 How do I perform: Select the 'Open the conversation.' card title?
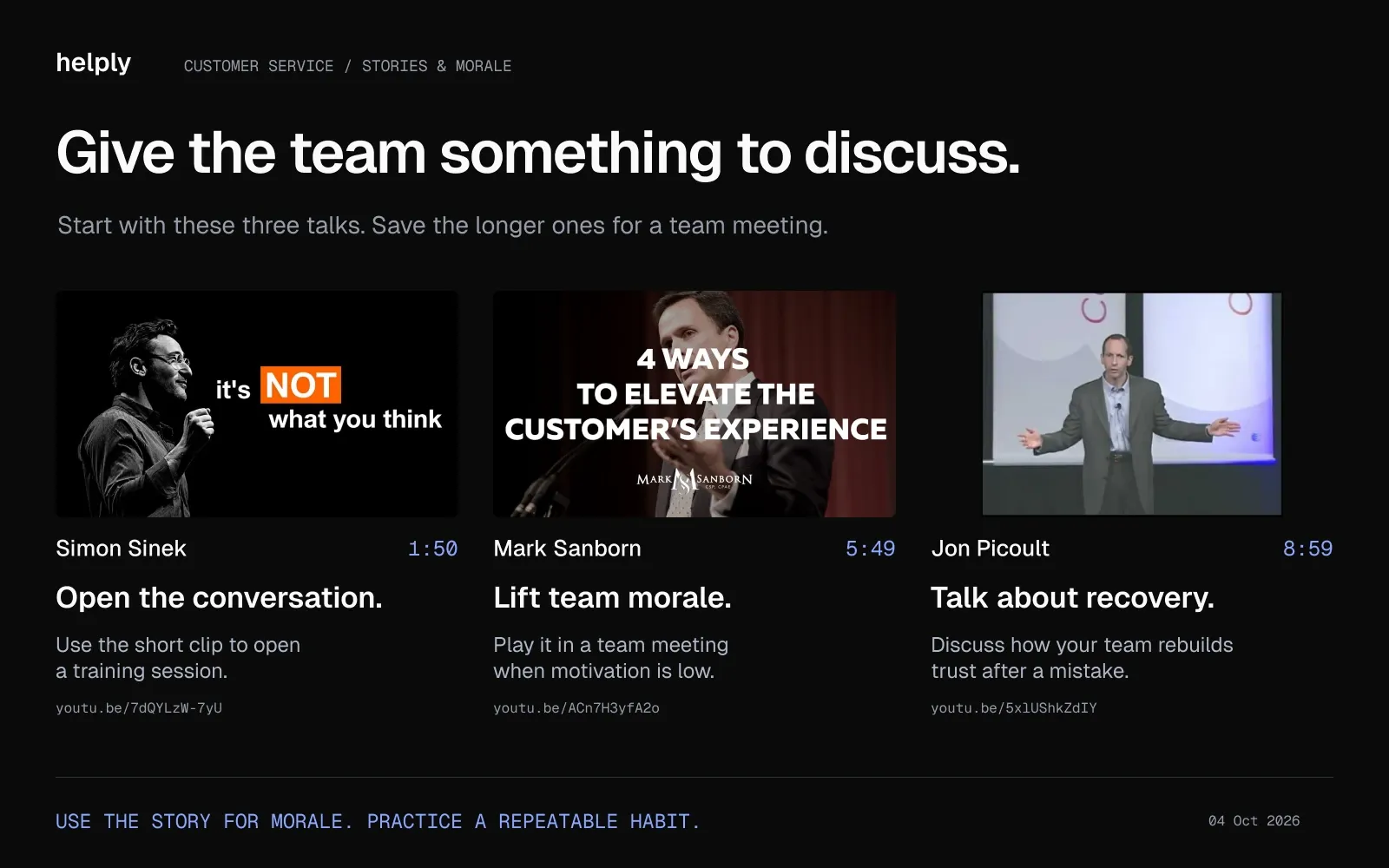click(x=220, y=598)
